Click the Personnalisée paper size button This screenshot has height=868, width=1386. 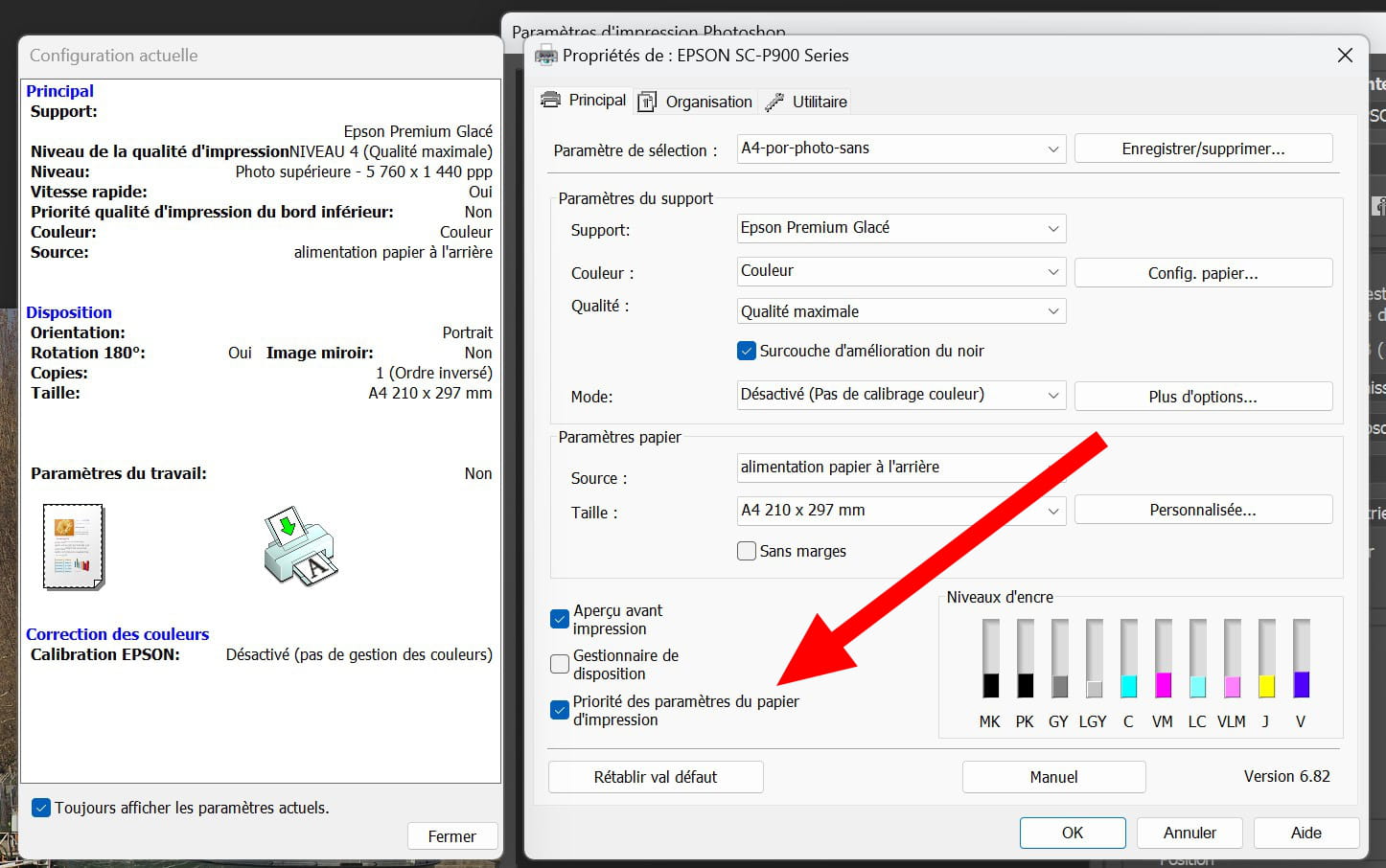[x=1203, y=510]
